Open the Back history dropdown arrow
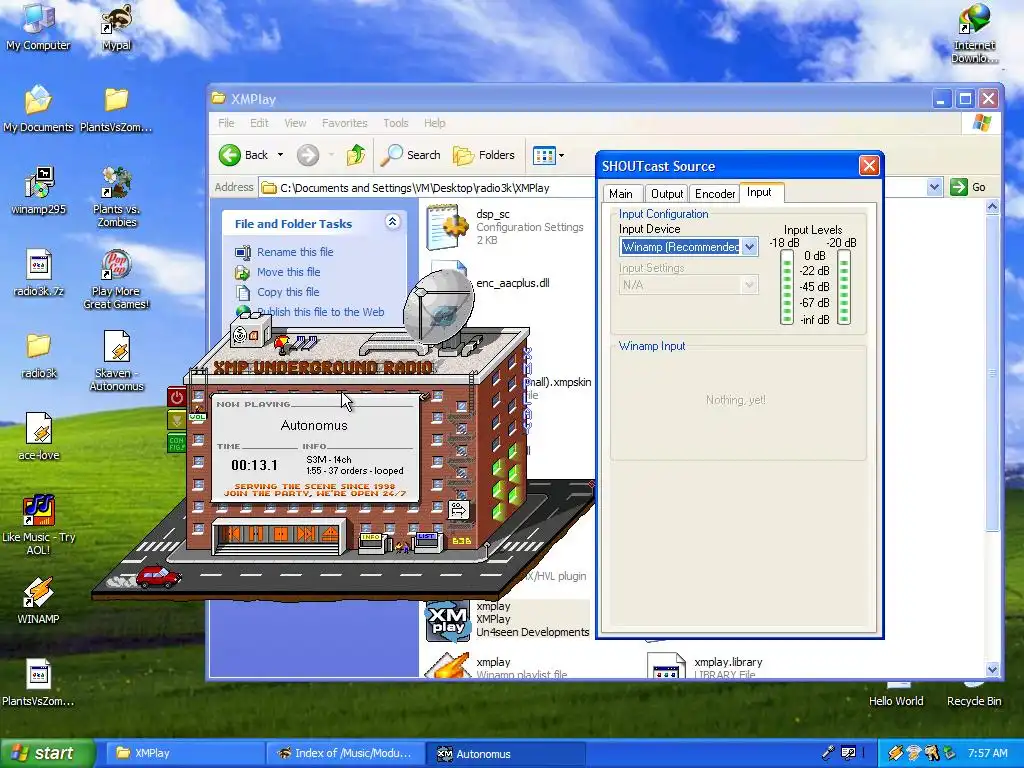The width and height of the screenshot is (1024, 768). point(280,155)
